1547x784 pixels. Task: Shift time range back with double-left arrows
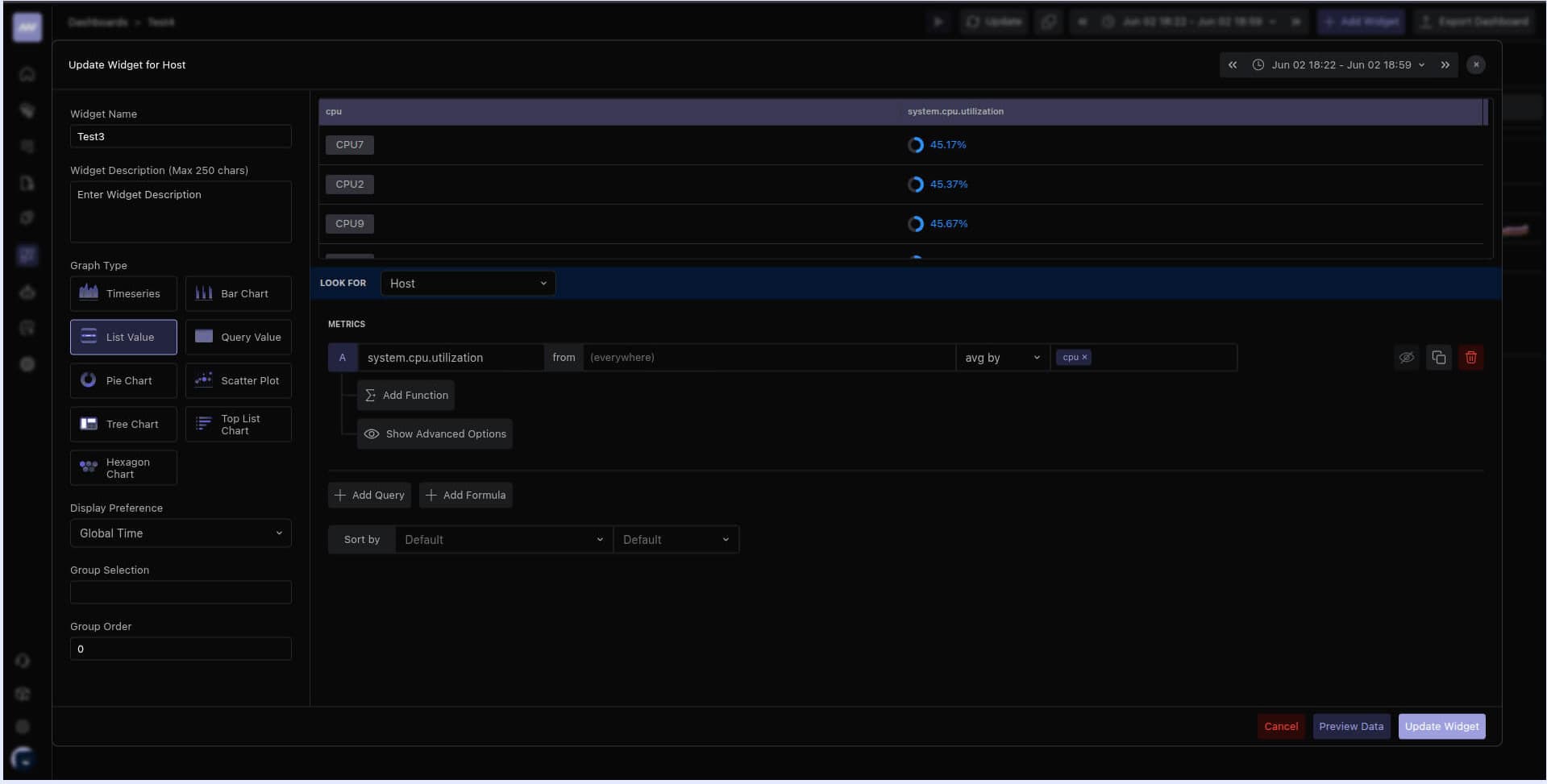point(1232,64)
